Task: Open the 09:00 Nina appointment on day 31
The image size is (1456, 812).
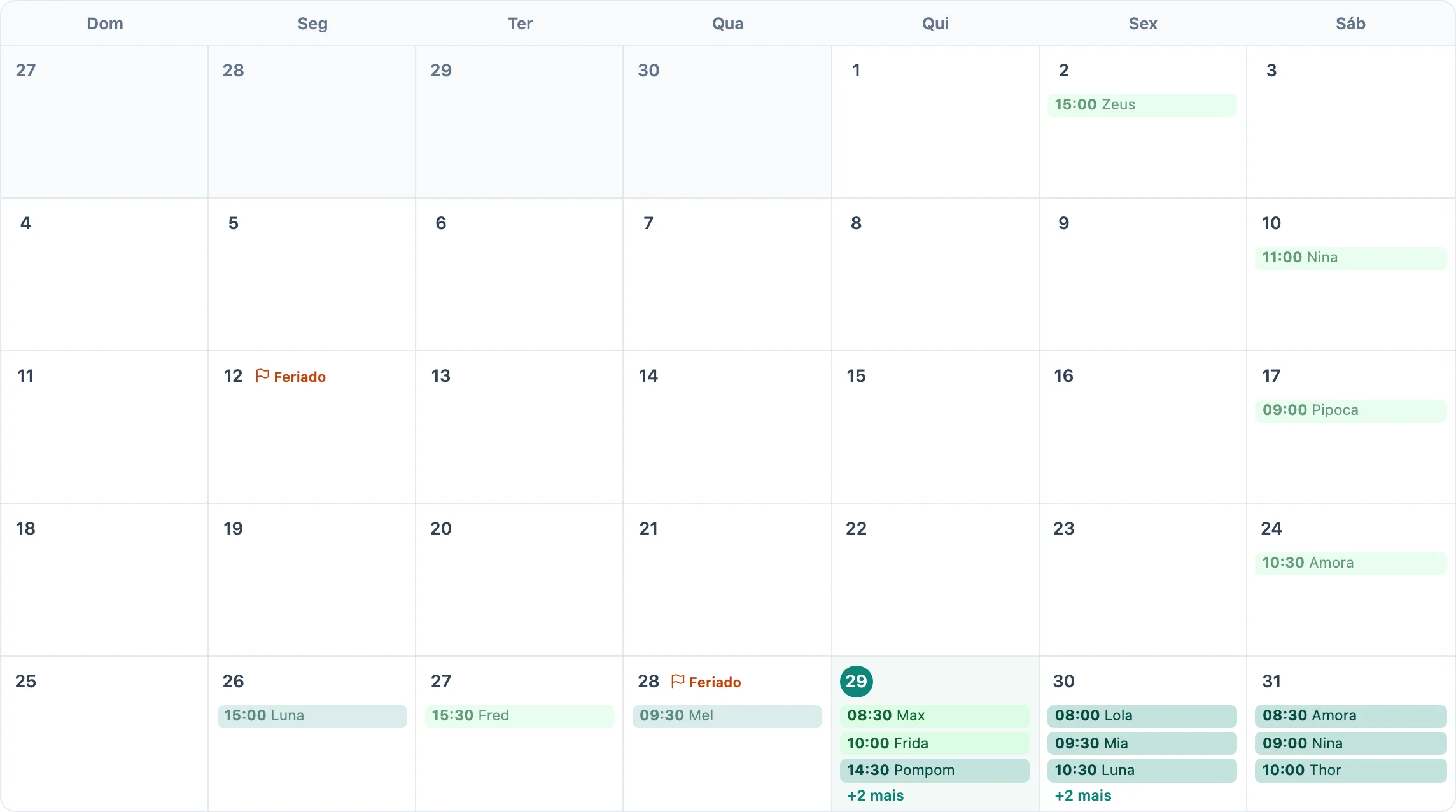Action: tap(1350, 743)
